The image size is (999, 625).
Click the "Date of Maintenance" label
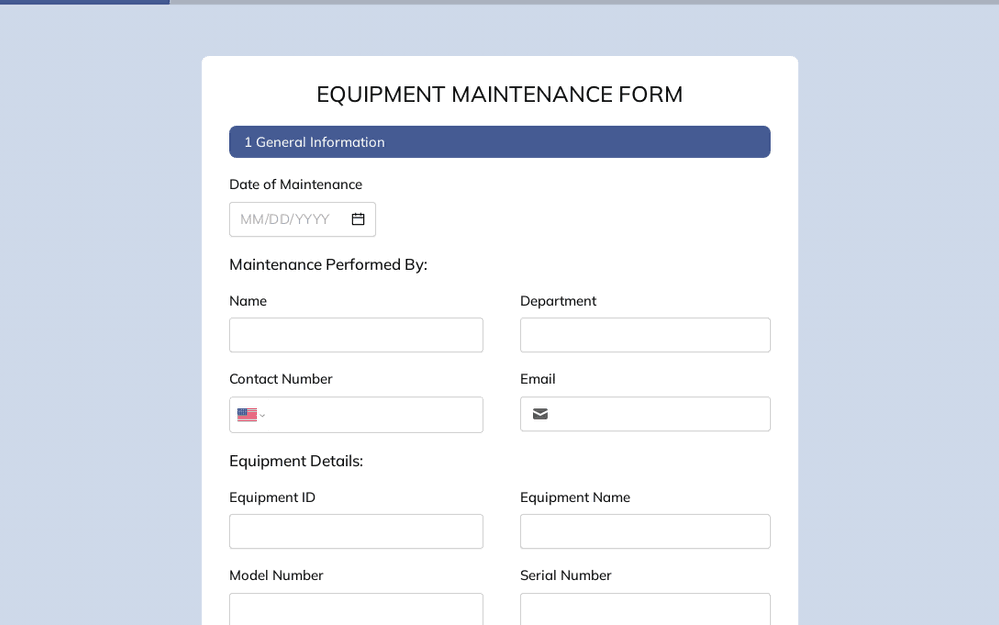(296, 184)
